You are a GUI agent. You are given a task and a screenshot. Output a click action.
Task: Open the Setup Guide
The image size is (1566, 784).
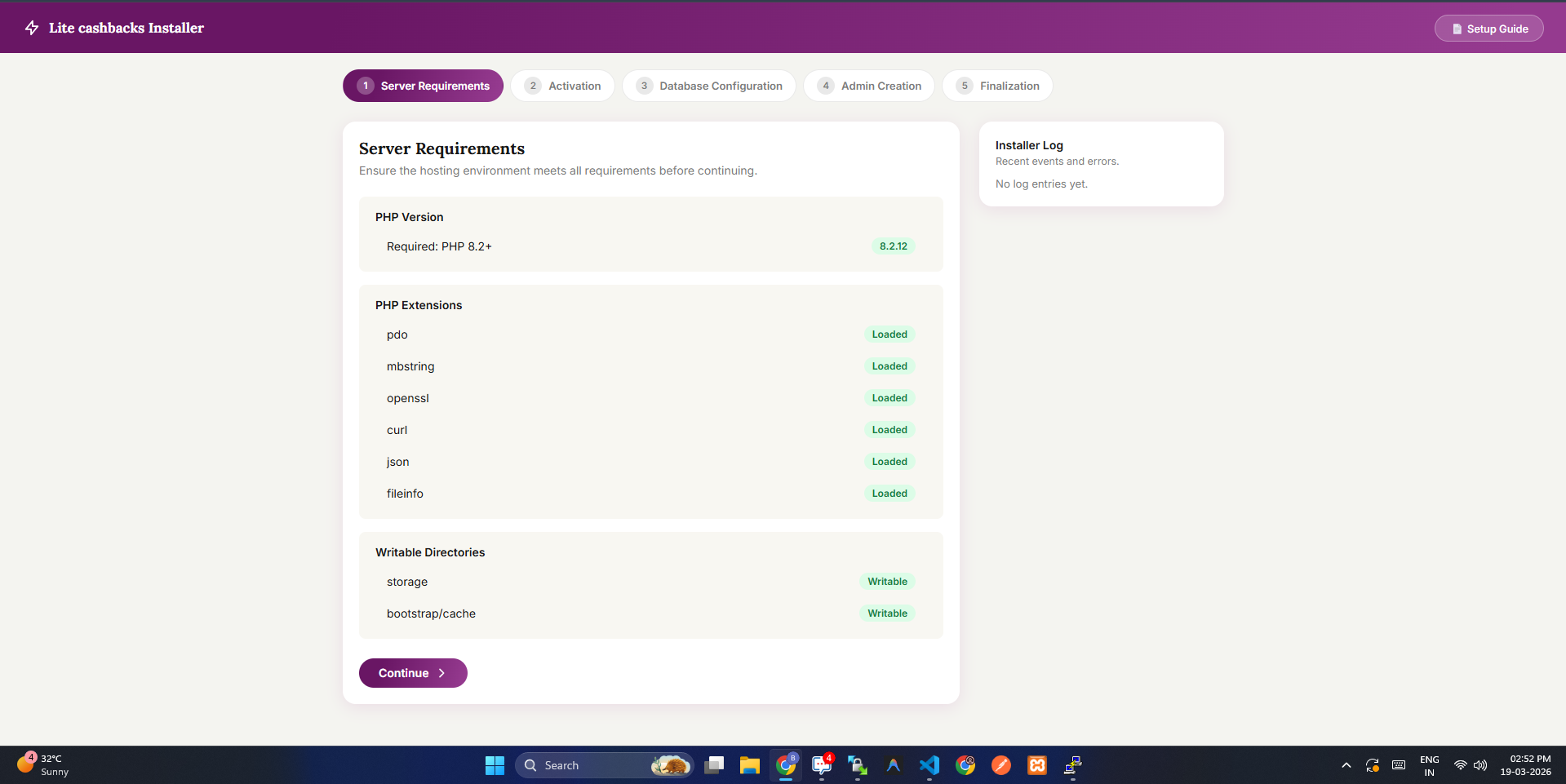click(1488, 29)
